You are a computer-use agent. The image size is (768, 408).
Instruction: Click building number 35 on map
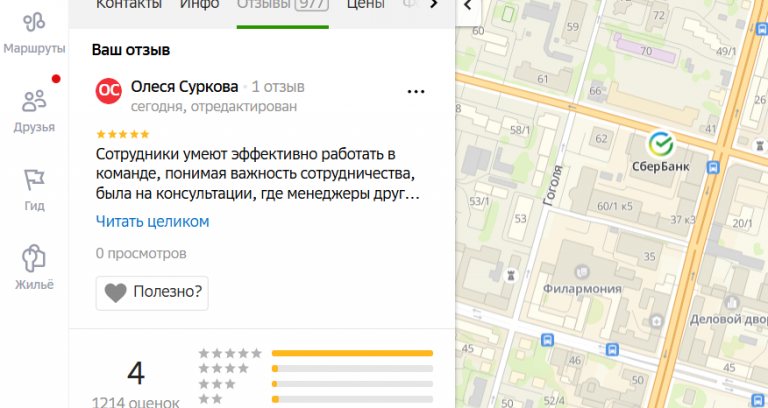[x=649, y=257]
